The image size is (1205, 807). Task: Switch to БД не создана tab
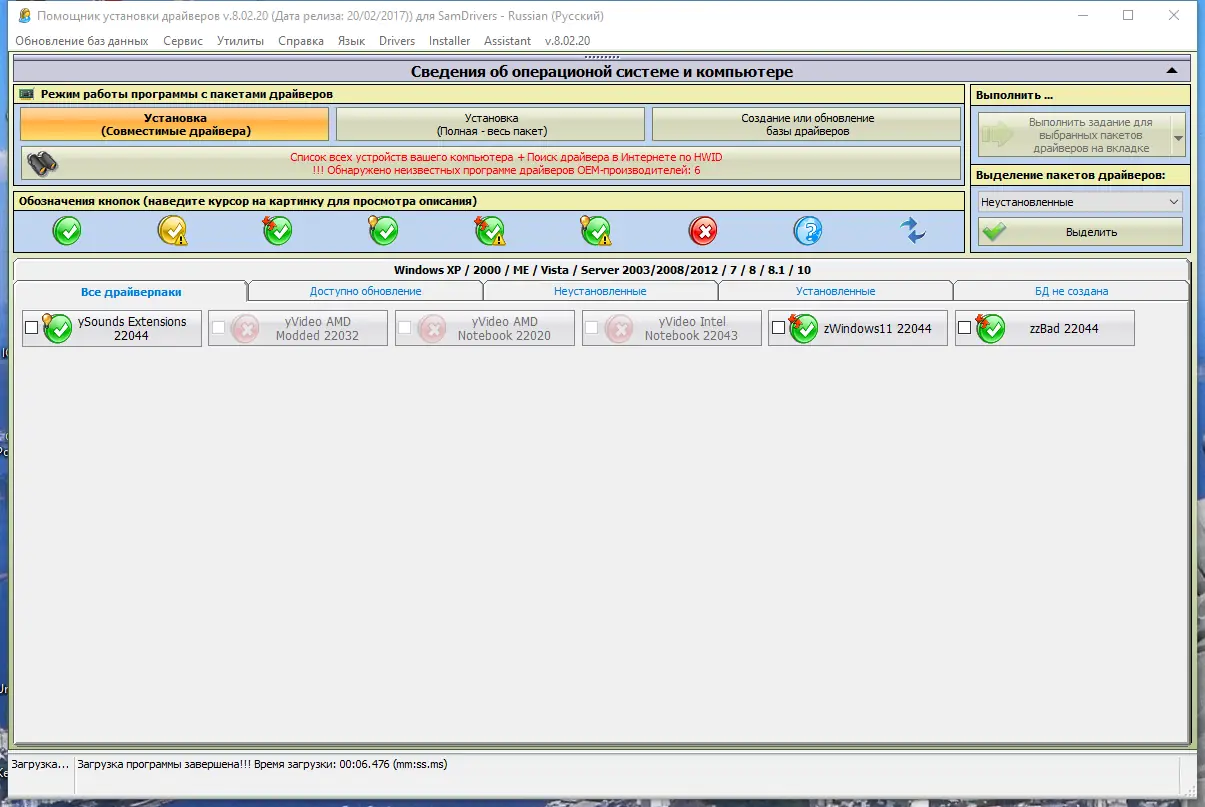click(x=1071, y=291)
